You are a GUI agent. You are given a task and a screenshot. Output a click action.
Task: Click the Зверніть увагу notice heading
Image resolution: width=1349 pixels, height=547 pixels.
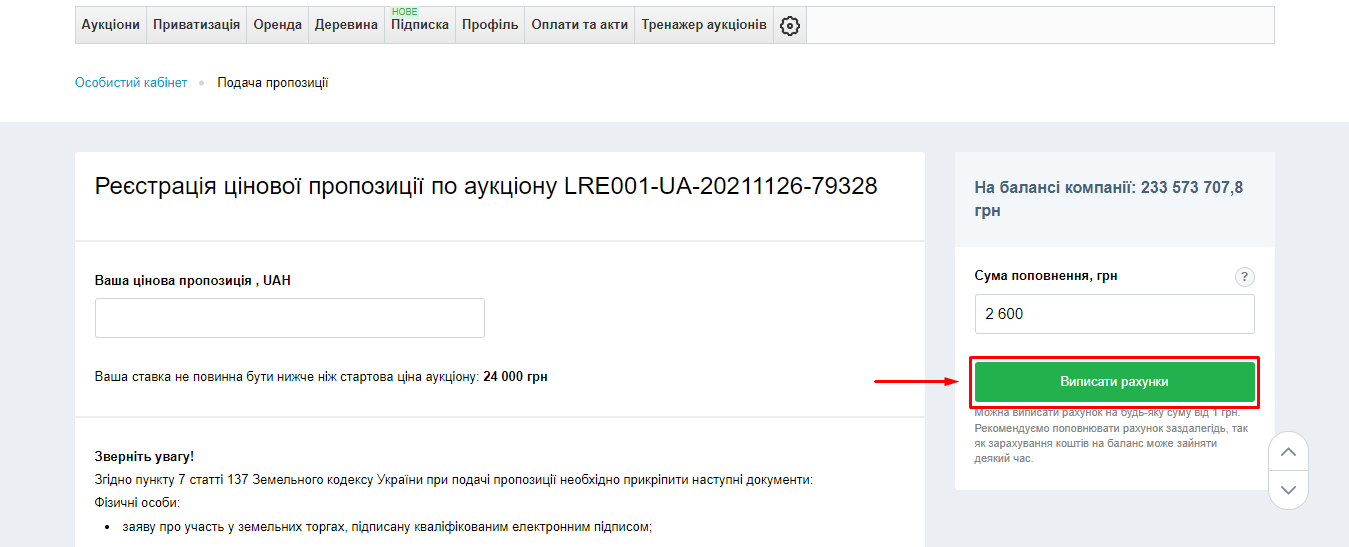pyautogui.click(x=144, y=456)
